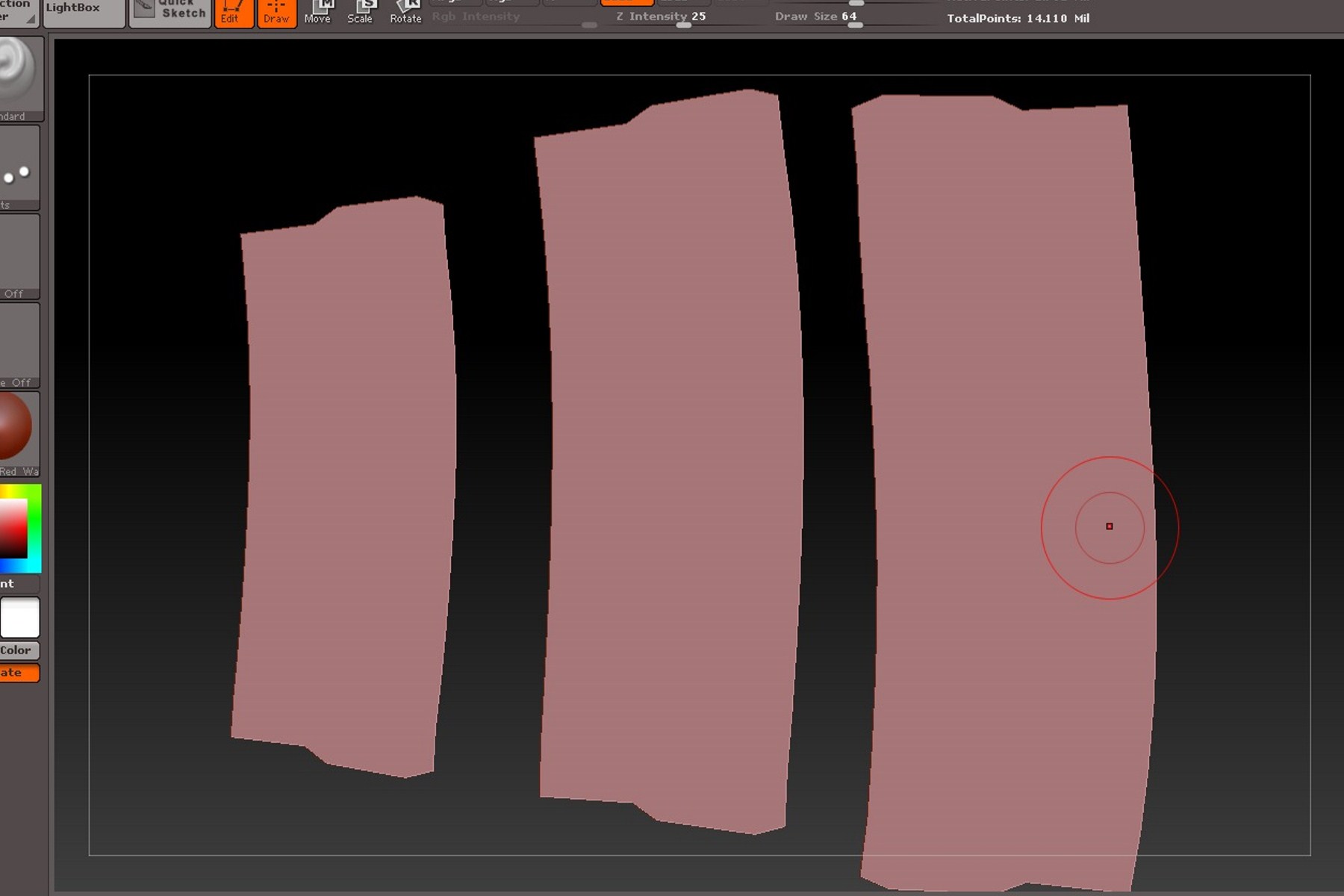Activate the Quick Sketch button
Viewport: 1344px width, 896px height.
click(x=171, y=13)
